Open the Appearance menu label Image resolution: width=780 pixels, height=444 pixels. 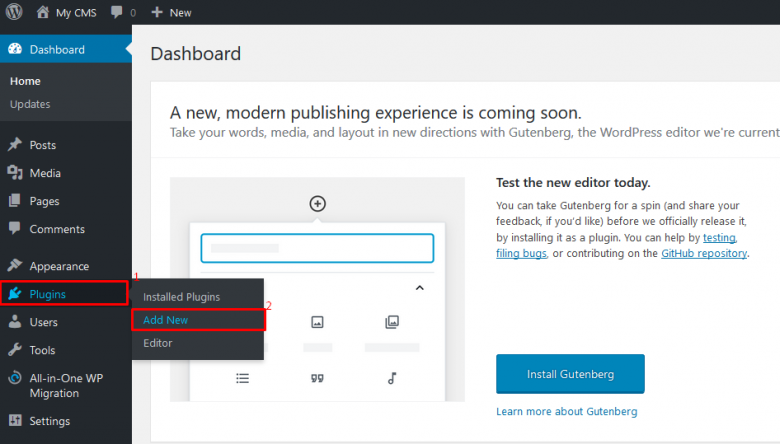pyautogui.click(x=59, y=266)
